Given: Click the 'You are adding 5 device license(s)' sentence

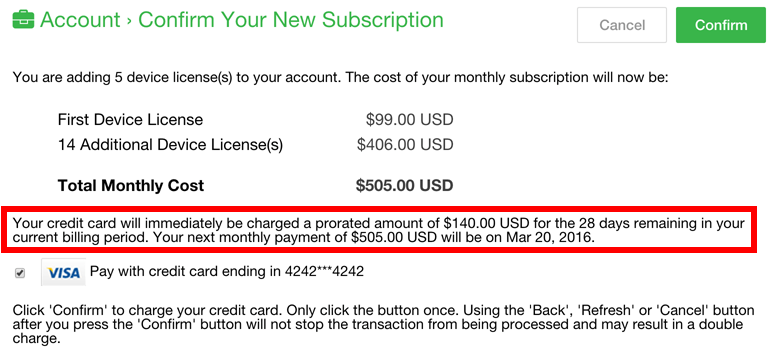Looking at the screenshot, I should point(340,78).
